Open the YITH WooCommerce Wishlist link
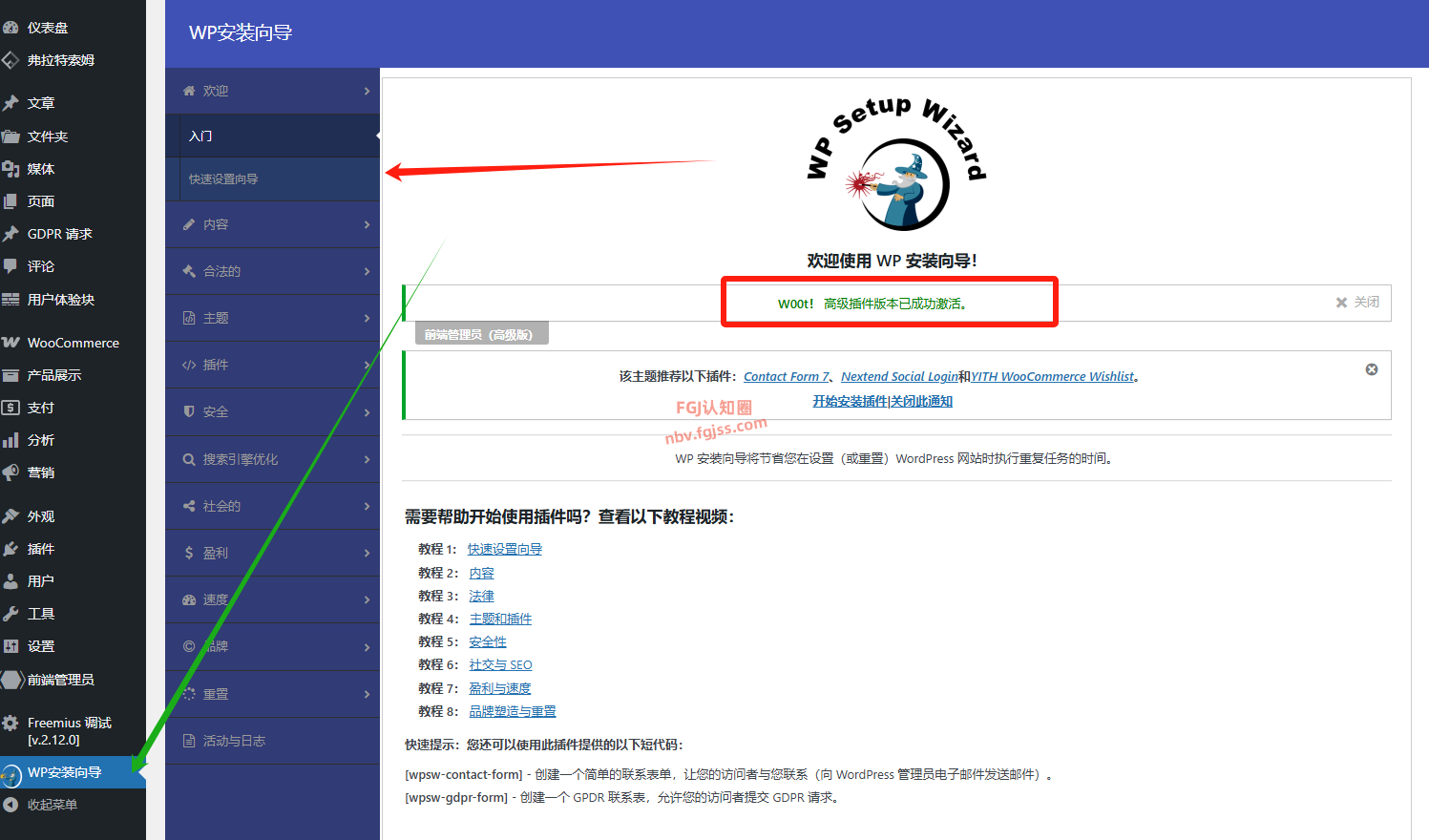This screenshot has width=1429, height=840. (1053, 377)
